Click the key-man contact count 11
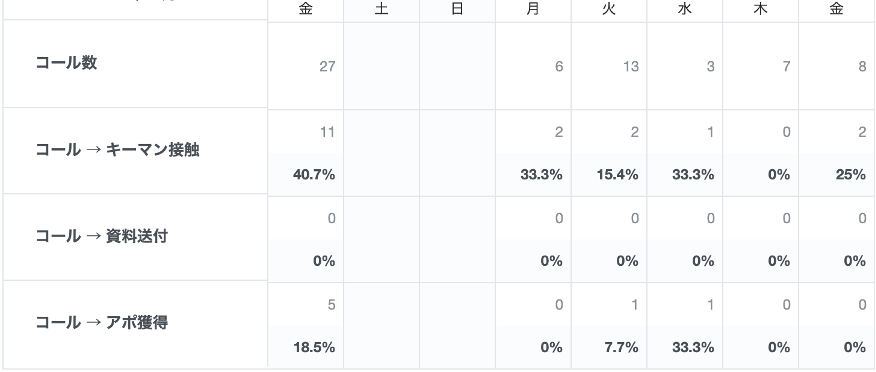This screenshot has width=876, height=372. [327, 132]
